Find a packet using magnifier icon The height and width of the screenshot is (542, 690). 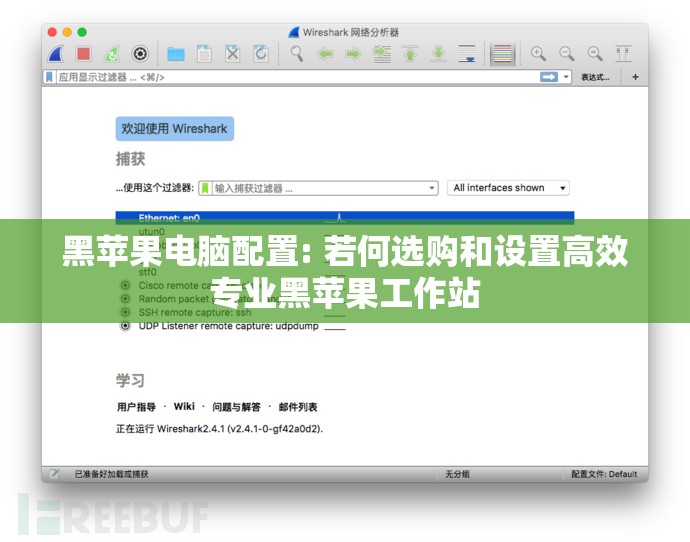[297, 54]
